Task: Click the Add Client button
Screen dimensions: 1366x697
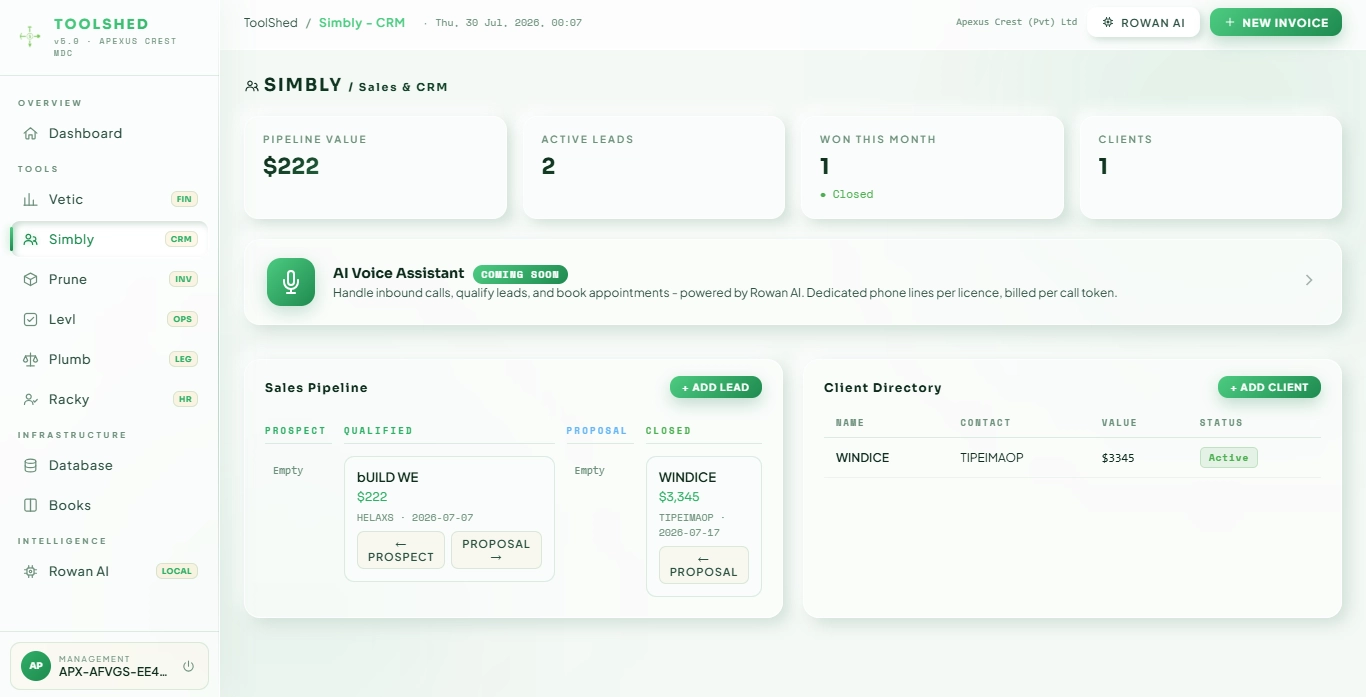Action: click(x=1269, y=387)
